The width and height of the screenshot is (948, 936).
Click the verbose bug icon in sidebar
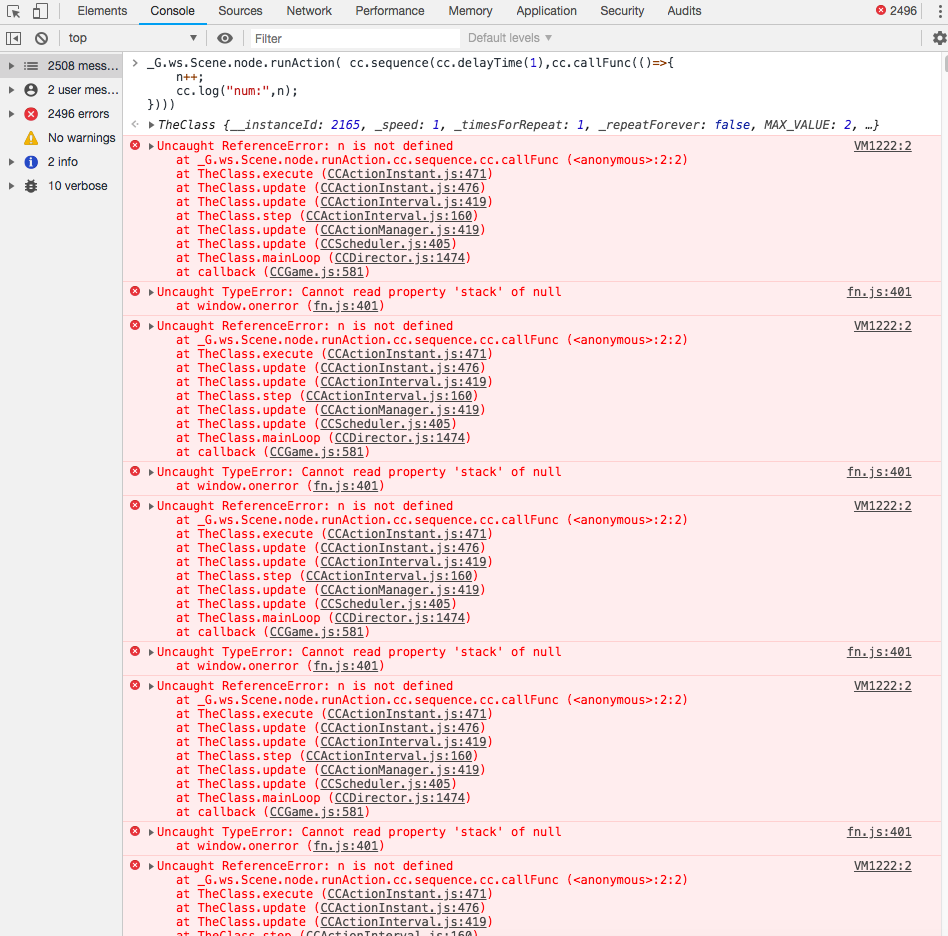click(x=31, y=186)
